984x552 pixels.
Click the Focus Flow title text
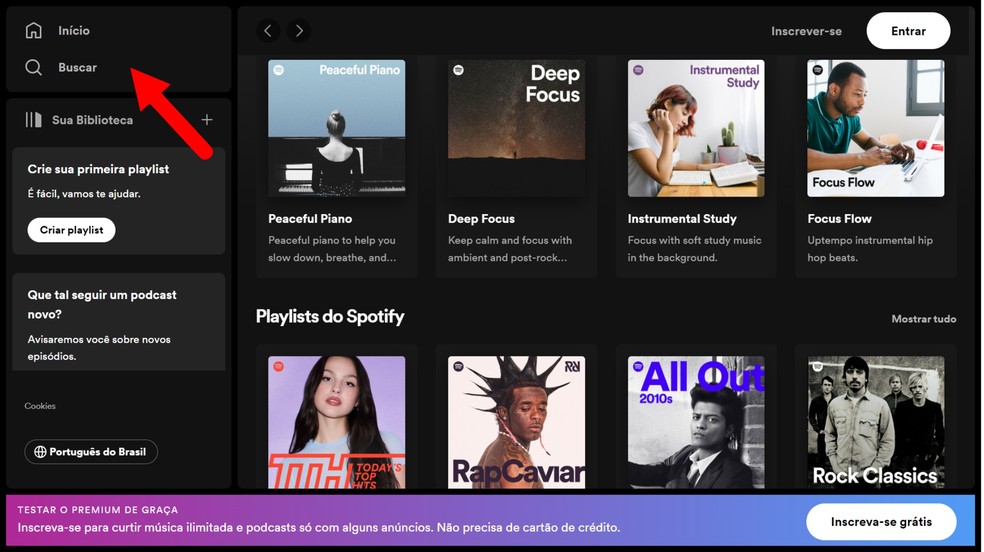click(x=840, y=218)
